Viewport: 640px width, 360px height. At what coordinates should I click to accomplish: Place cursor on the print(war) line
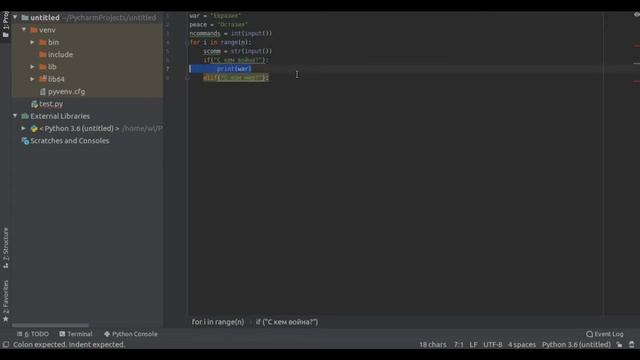pyautogui.click(x=234, y=69)
